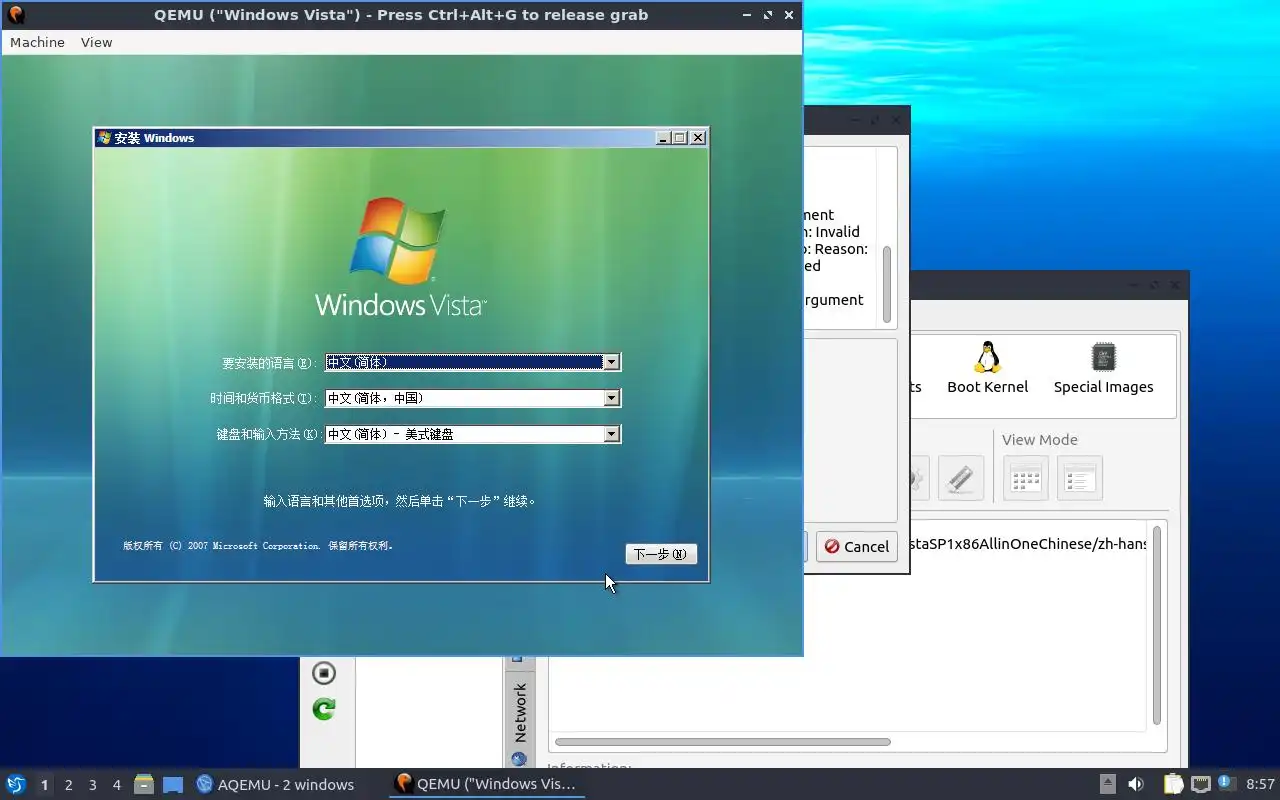Image resolution: width=1280 pixels, height=800 pixels.
Task: Open the View menu in QEMU window
Action: 96,42
